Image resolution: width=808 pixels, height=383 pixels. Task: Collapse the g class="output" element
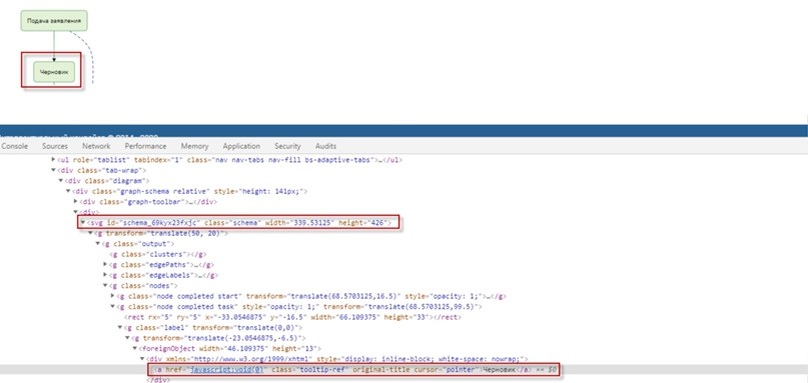point(98,244)
